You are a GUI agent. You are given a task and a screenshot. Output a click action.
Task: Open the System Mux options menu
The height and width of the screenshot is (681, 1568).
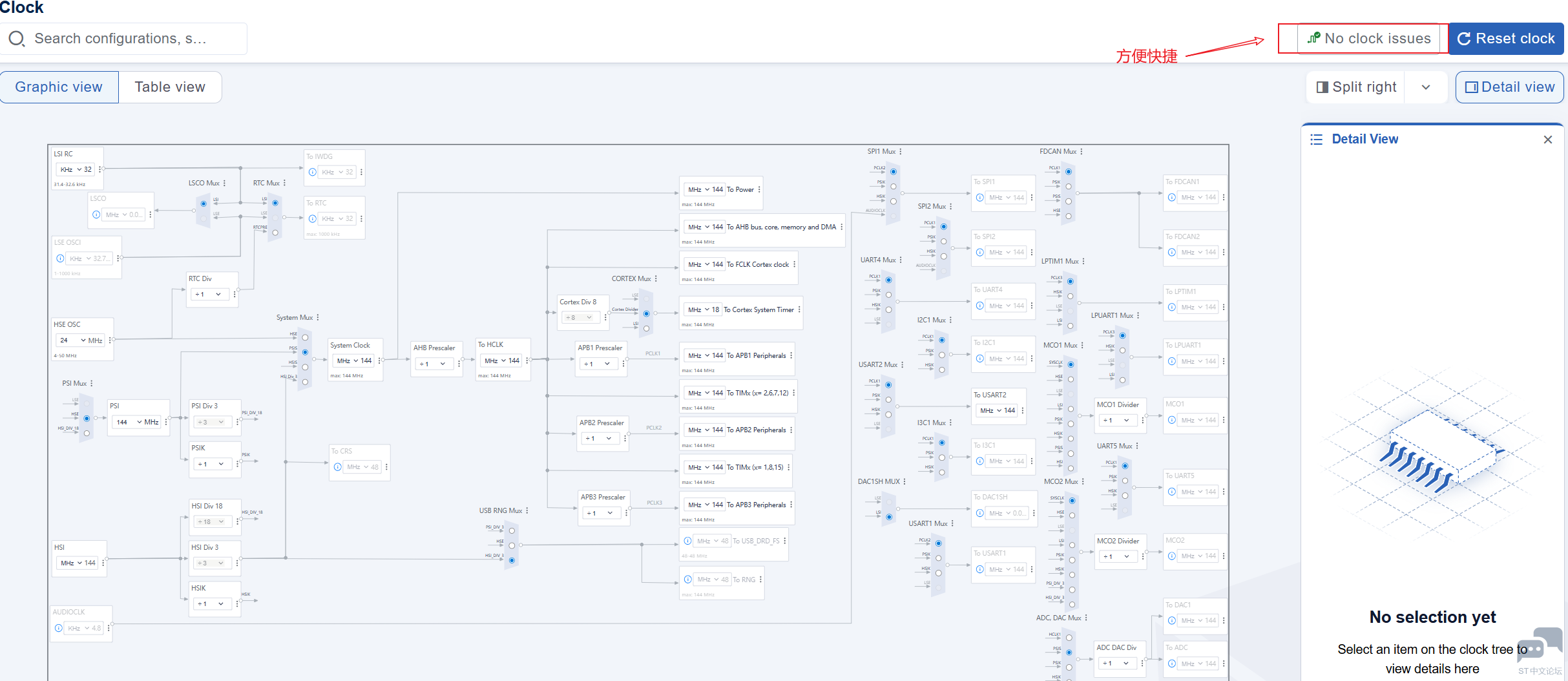[x=318, y=317]
